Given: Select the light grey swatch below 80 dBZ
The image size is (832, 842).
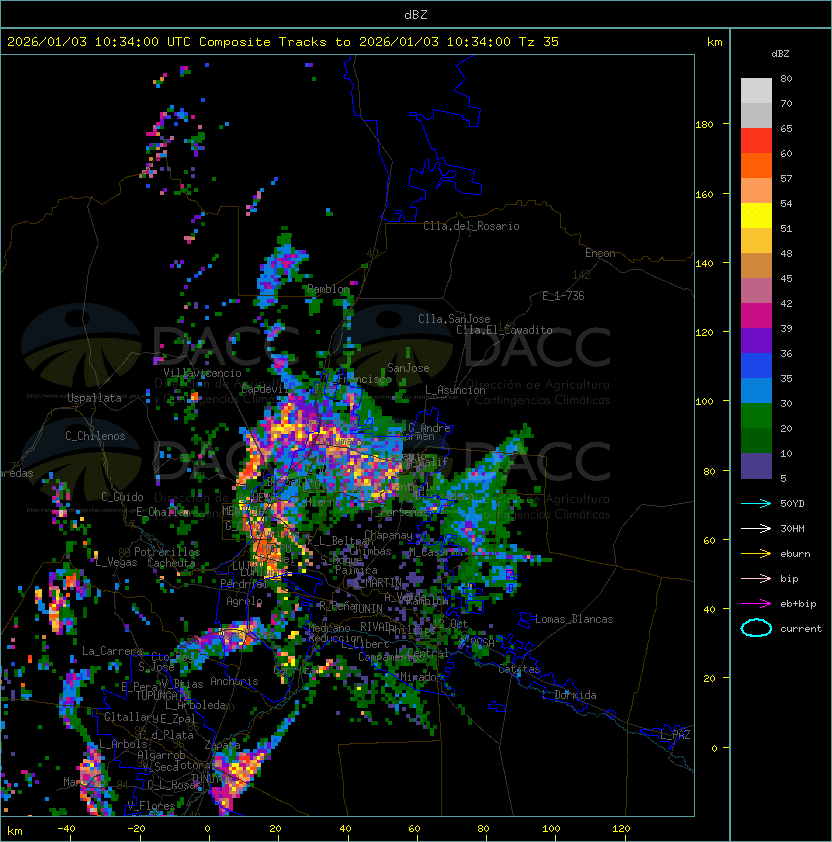Looking at the screenshot, I should coord(756,91).
